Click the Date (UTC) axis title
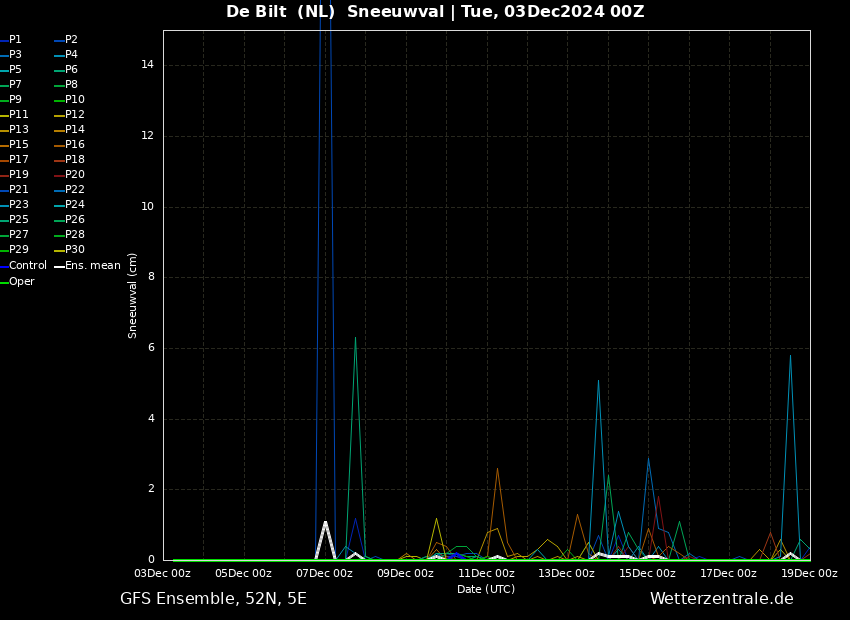Screen dimensions: 850x620 click(486, 589)
